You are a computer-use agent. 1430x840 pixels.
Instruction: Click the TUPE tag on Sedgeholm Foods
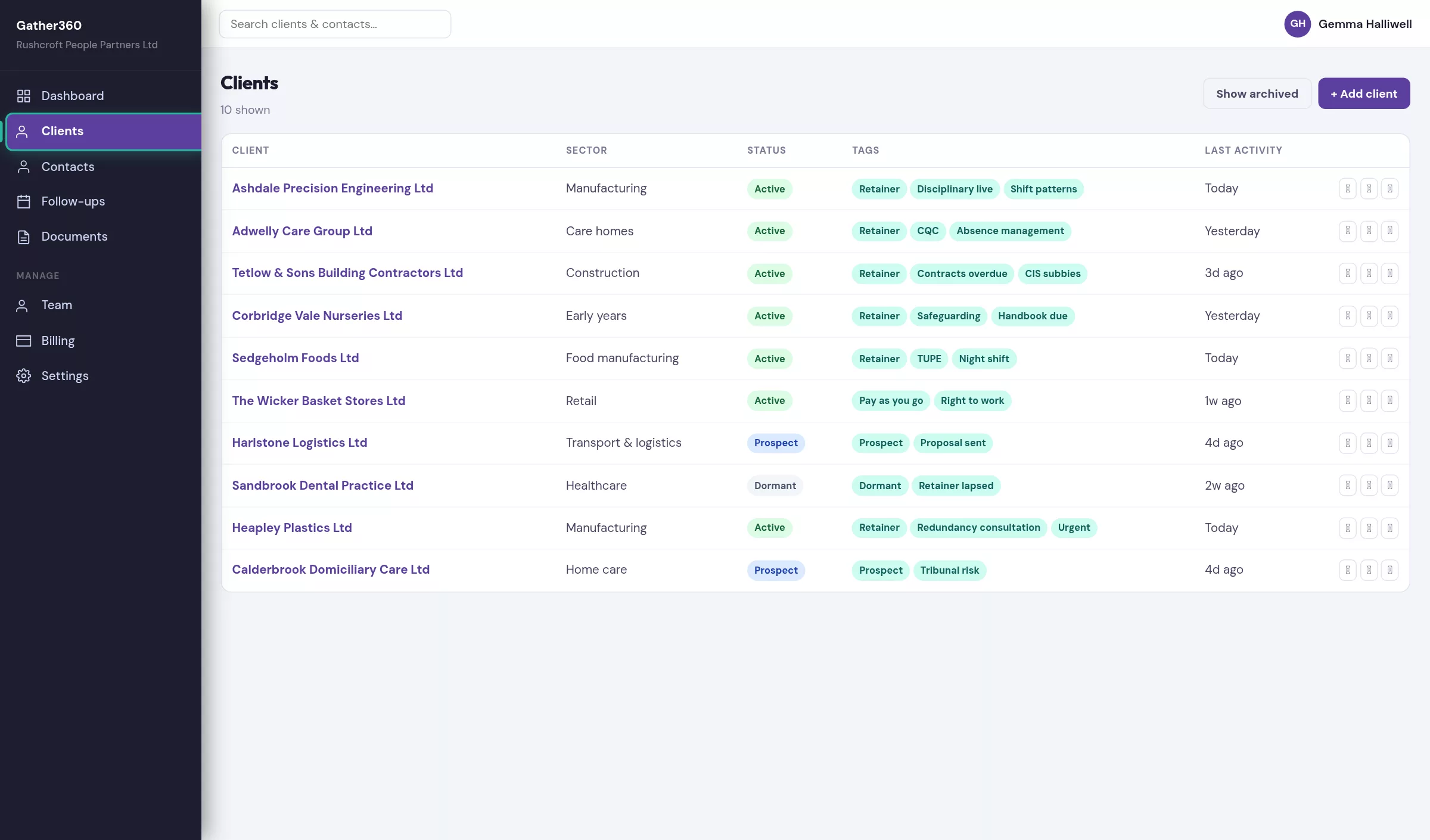pyautogui.click(x=929, y=359)
